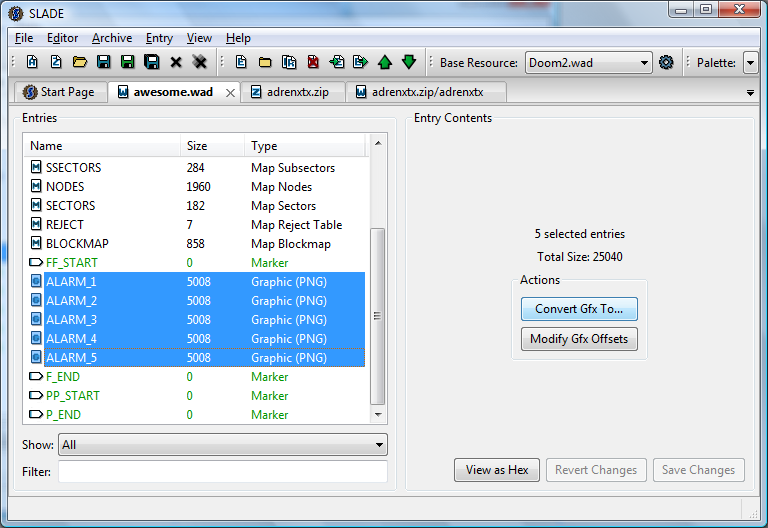768x528 pixels.
Task: Select the ALARM_4 entry
Action: click(x=195, y=339)
